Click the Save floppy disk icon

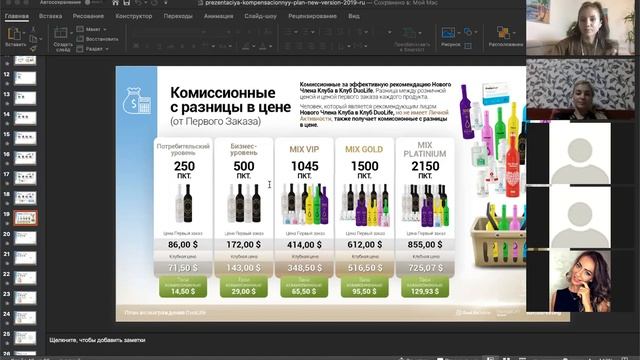pyautogui.click(x=127, y=3)
